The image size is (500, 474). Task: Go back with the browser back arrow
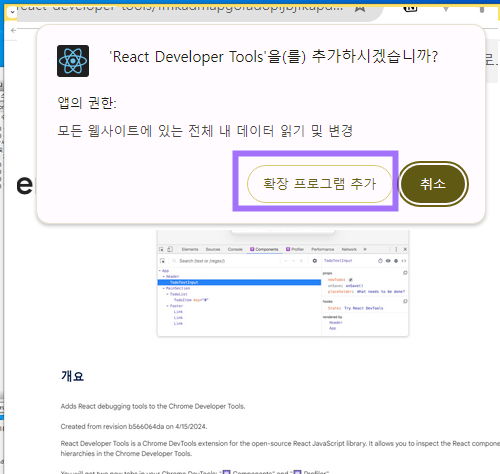coord(13,30)
